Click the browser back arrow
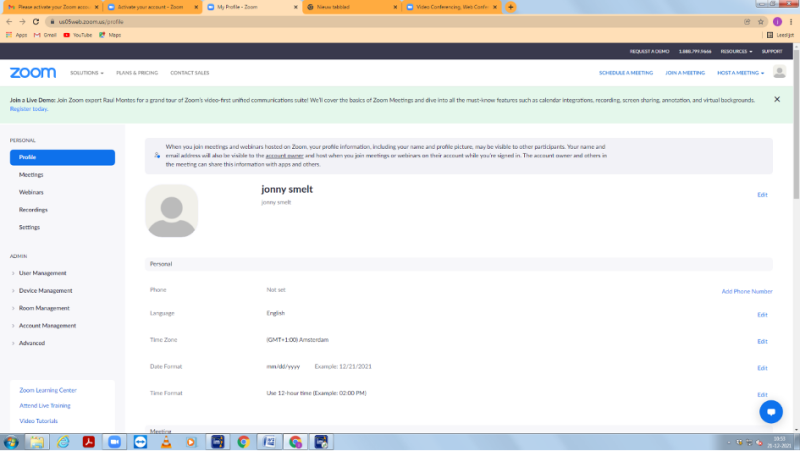Viewport: 800px width, 451px height. tap(9, 21)
